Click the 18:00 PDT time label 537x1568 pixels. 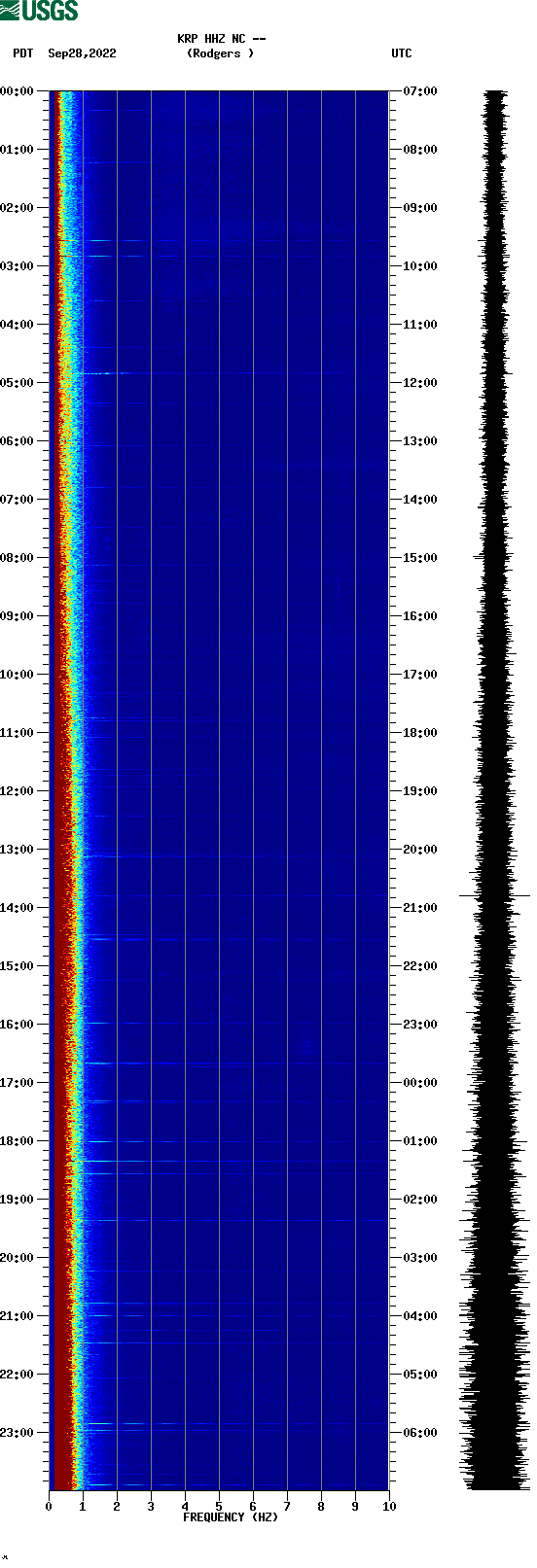pyautogui.click(x=17, y=1141)
